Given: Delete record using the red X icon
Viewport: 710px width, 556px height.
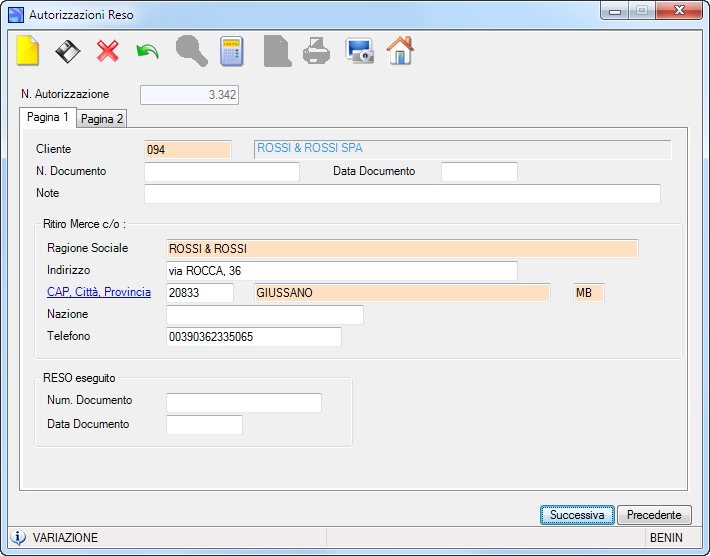Looking at the screenshot, I should [107, 51].
